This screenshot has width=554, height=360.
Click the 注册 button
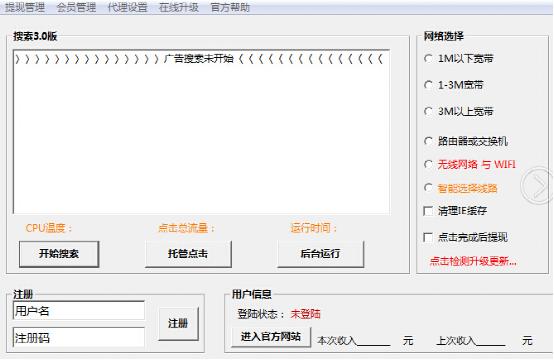(x=178, y=324)
